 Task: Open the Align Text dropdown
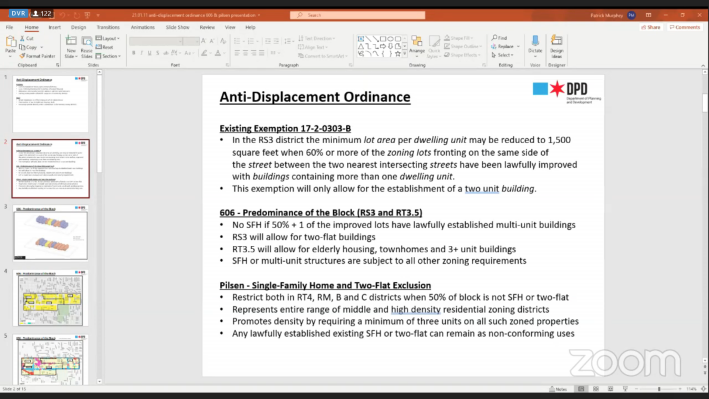(313, 47)
